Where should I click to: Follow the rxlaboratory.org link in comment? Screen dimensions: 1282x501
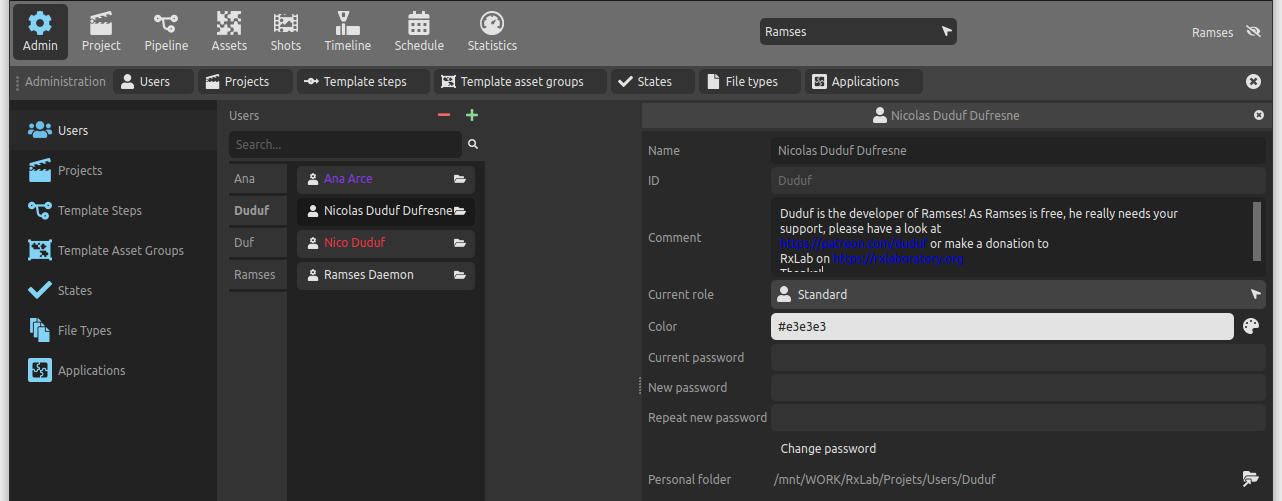pos(897,259)
